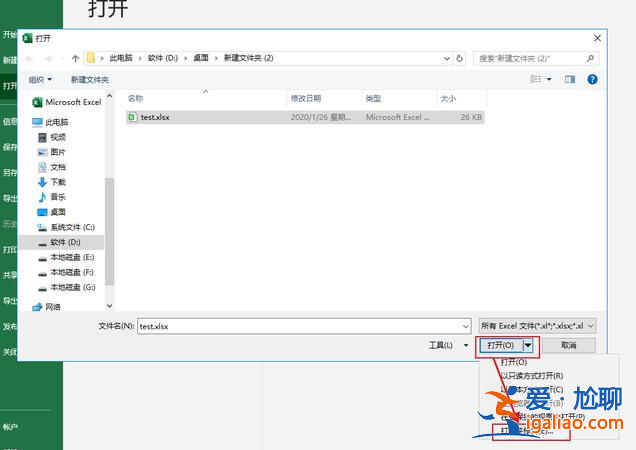
Task: Sort by 名称 column header
Action: tap(135, 99)
